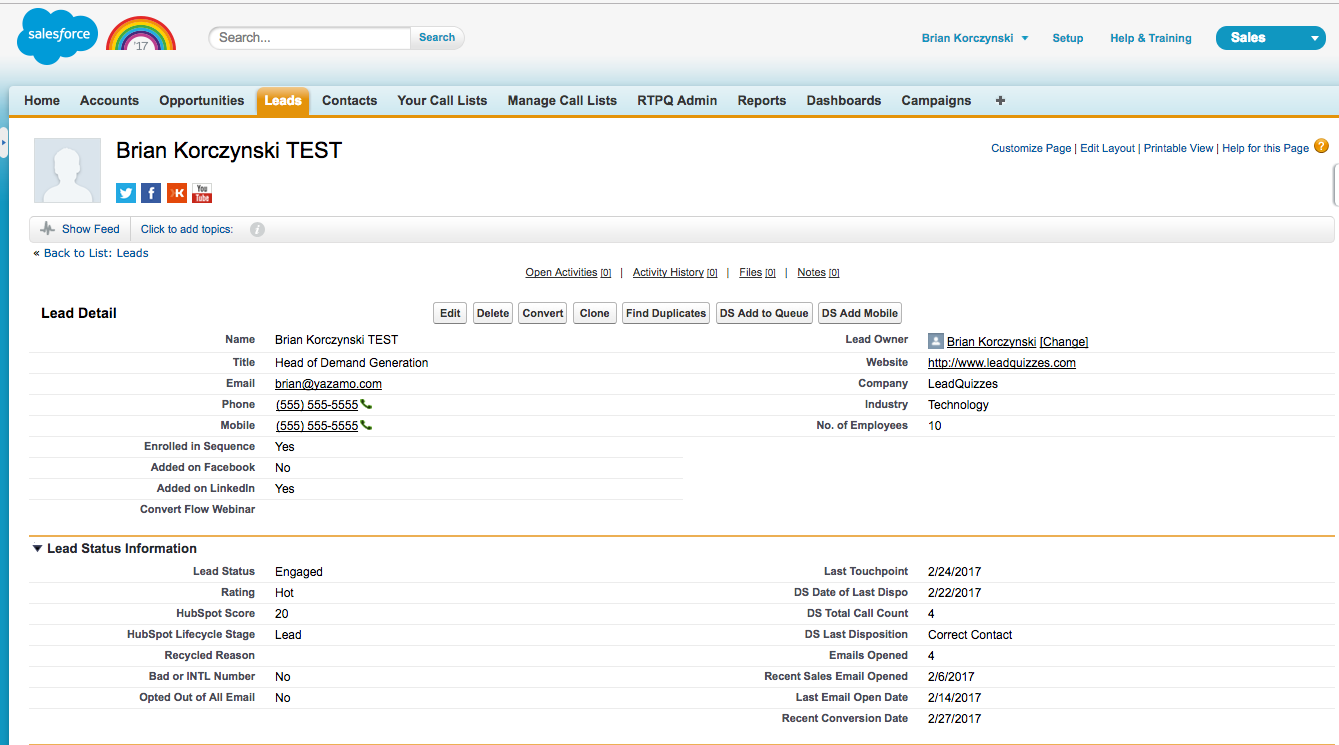Open the Campaigns tab
The width and height of the screenshot is (1339, 745).
(936, 101)
